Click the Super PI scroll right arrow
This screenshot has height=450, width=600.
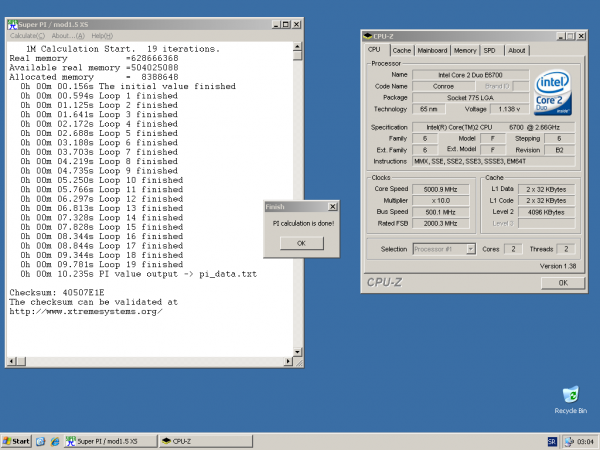click(289, 361)
